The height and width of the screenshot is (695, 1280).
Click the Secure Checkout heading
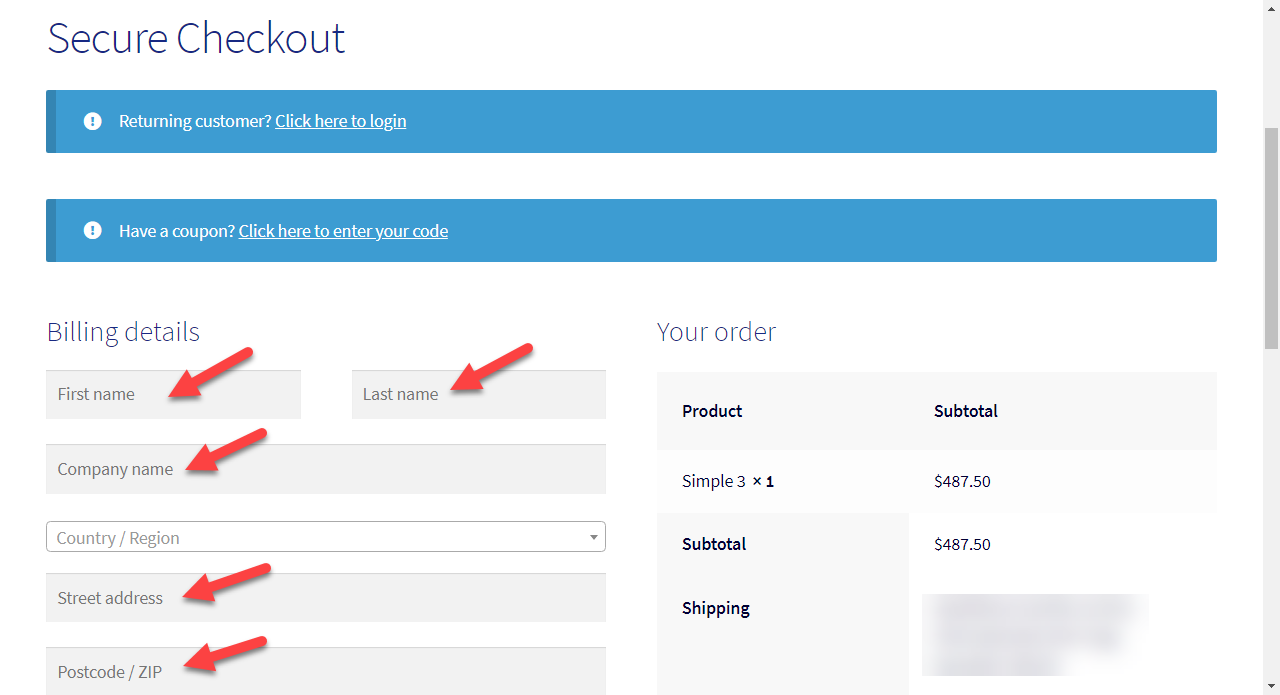tap(196, 38)
